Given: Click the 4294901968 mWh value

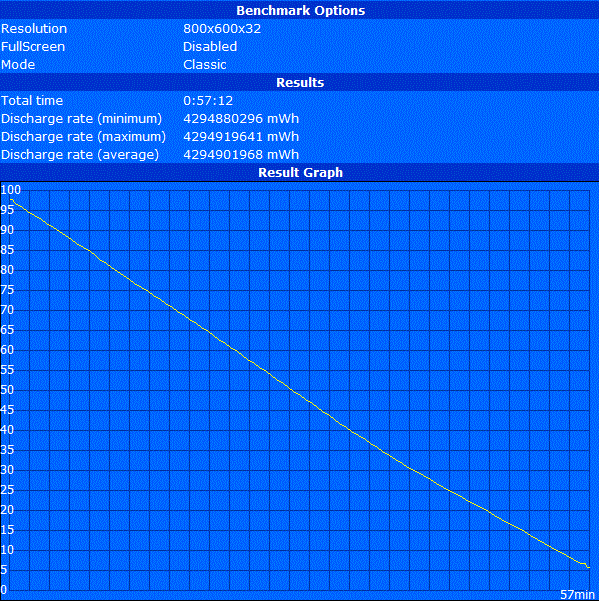Looking at the screenshot, I should 241,155.
